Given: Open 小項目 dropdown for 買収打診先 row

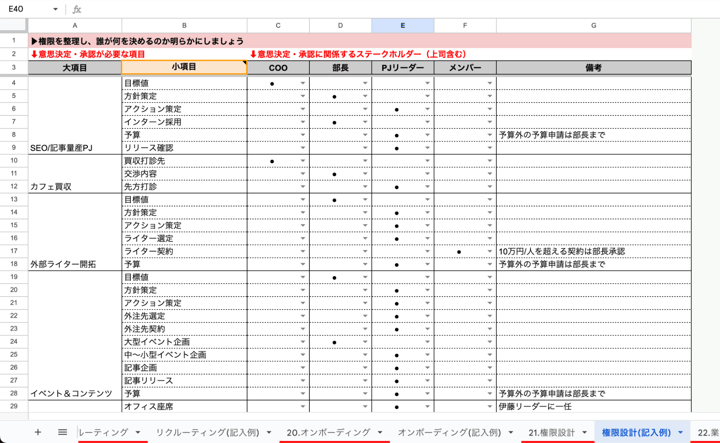Looking at the screenshot, I should tap(240, 161).
